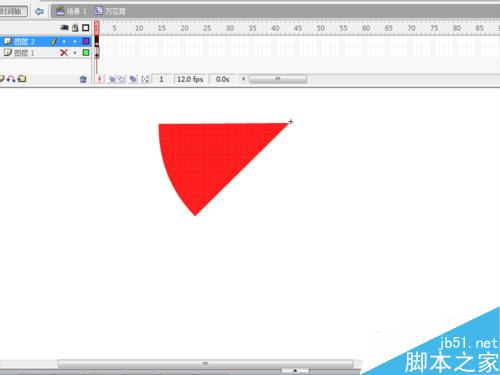The height and width of the screenshot is (375, 500).
Task: Open Modify Onion Markers menu
Action: [145, 79]
